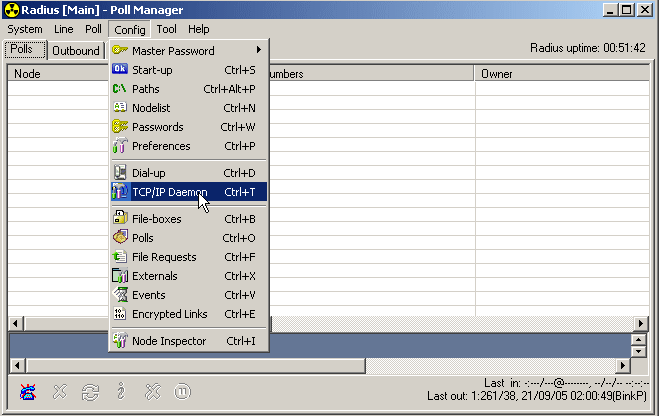
Task: Click the Polls menu entry icon
Action: tap(120, 237)
